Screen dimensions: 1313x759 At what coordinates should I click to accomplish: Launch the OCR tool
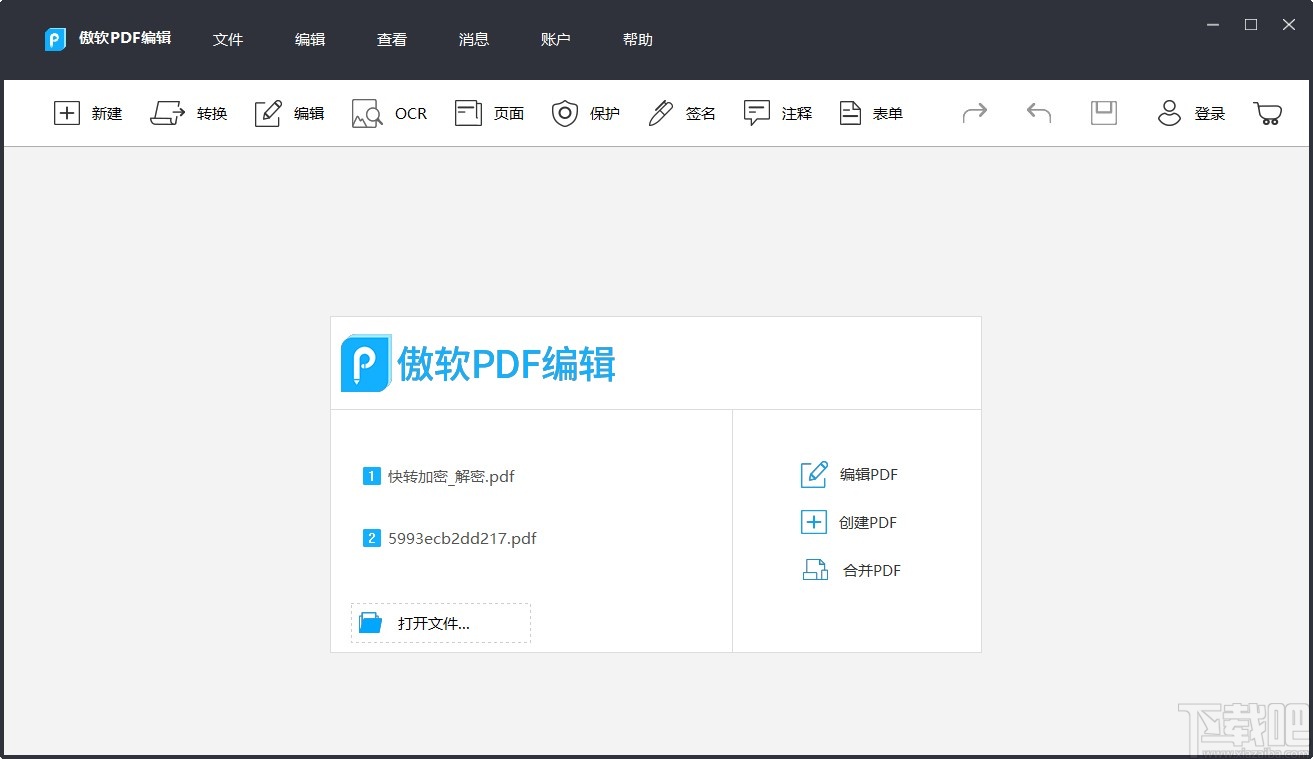coord(390,113)
